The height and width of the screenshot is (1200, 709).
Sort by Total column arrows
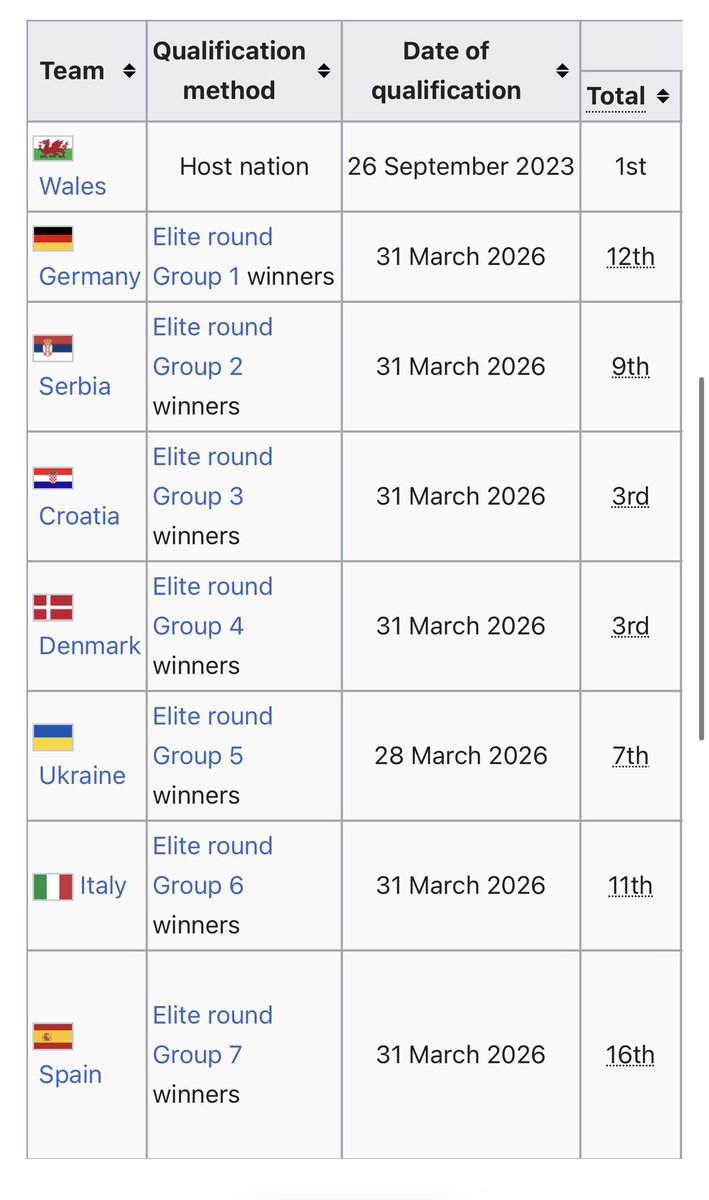[x=664, y=97]
